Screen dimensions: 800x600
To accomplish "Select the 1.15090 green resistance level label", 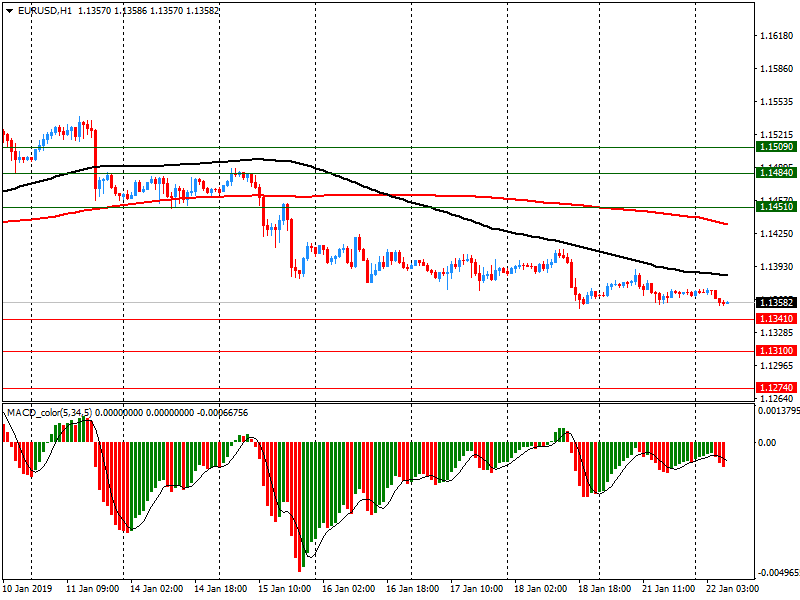I will [x=776, y=147].
